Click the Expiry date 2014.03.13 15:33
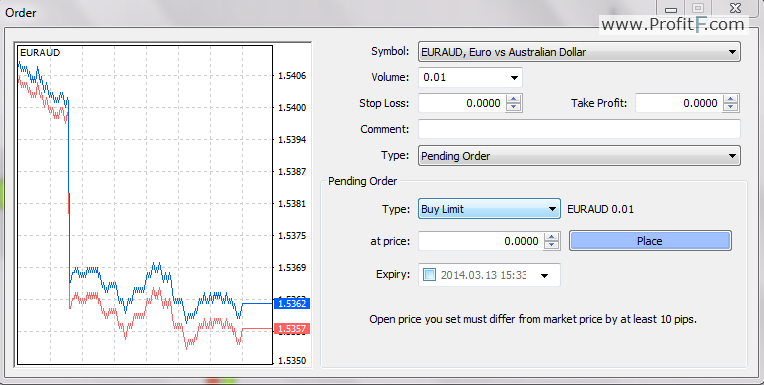This screenshot has width=764, height=385. (x=483, y=275)
